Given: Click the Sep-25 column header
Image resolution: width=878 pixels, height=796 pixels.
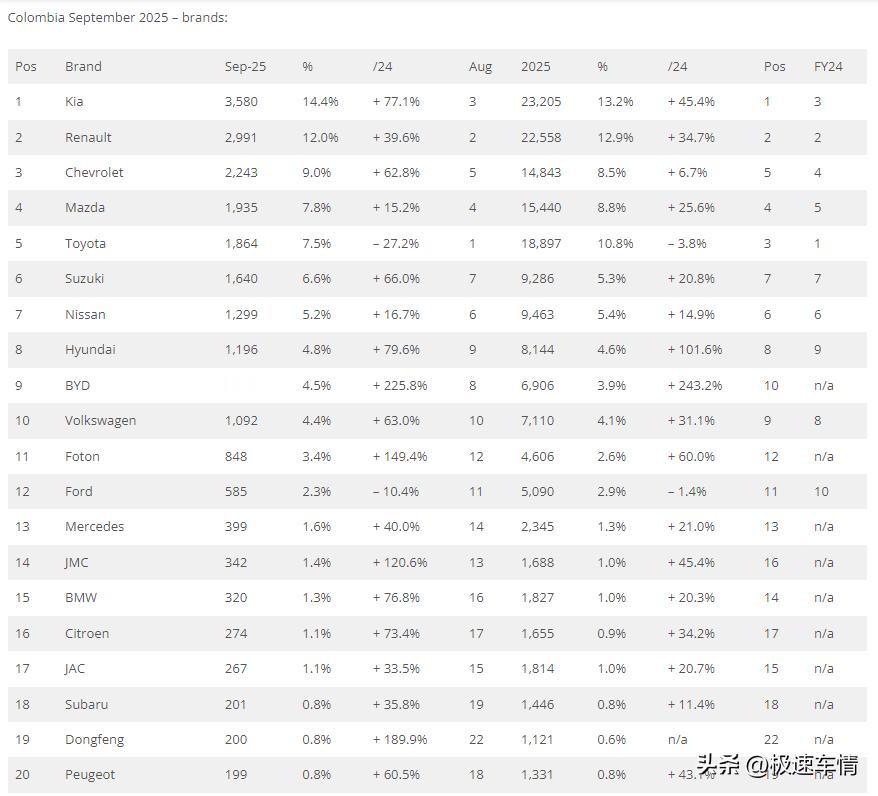Looking at the screenshot, I should point(245,67).
